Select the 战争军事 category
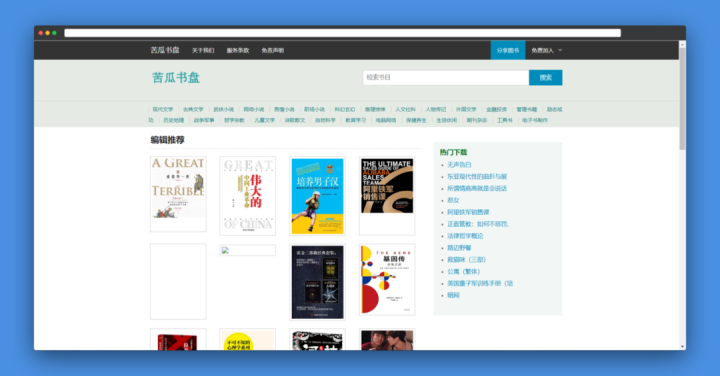 (x=203, y=120)
